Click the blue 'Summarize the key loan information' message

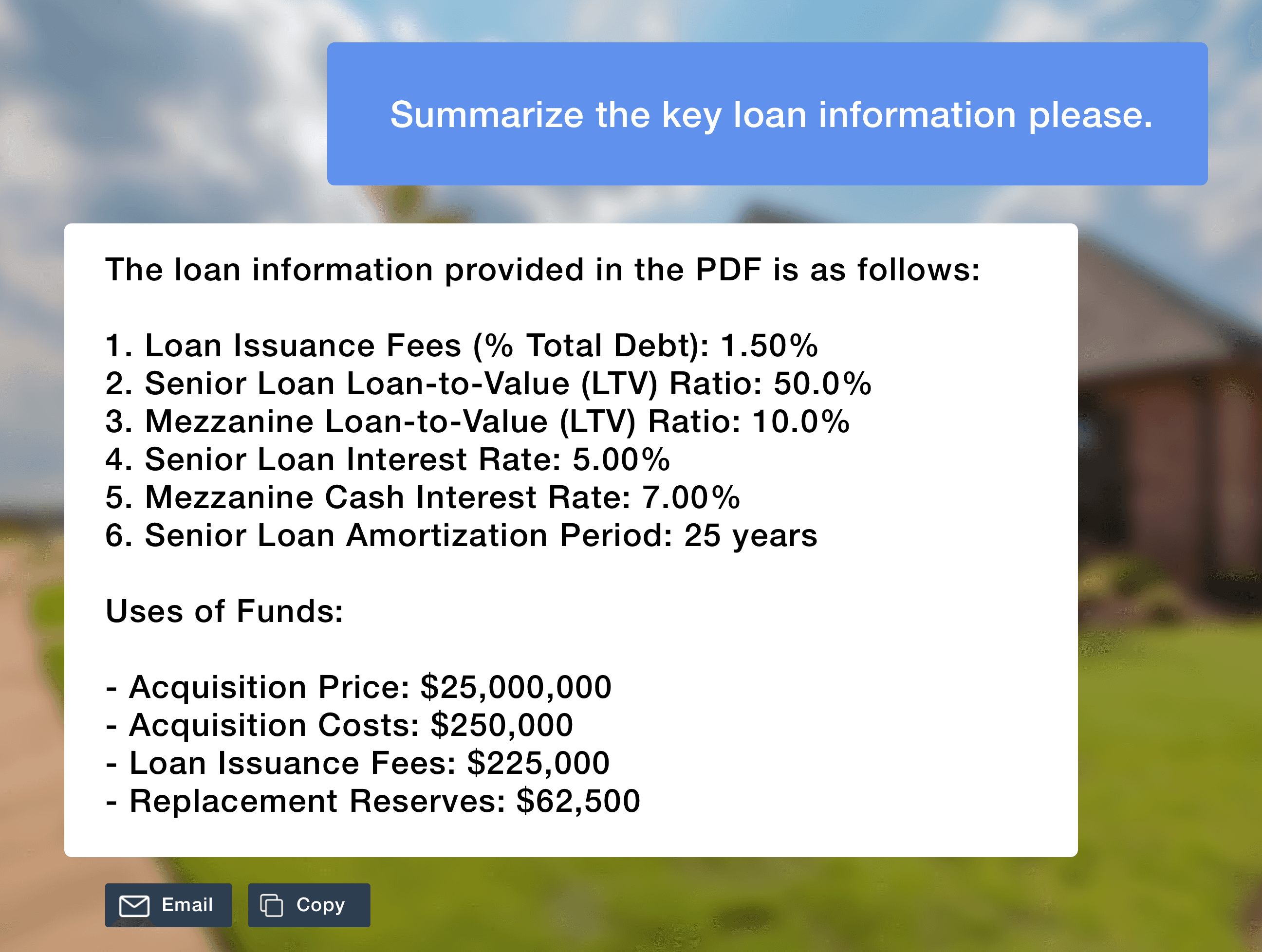[x=771, y=115]
